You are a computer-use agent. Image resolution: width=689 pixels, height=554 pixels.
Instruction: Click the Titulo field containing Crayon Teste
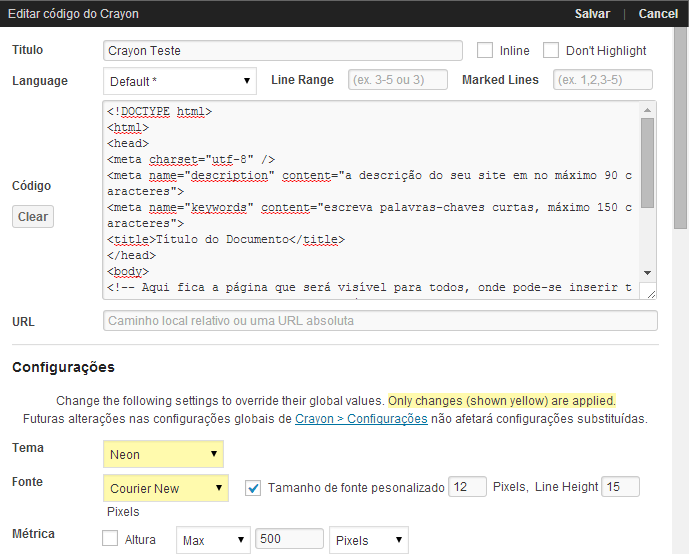point(283,51)
